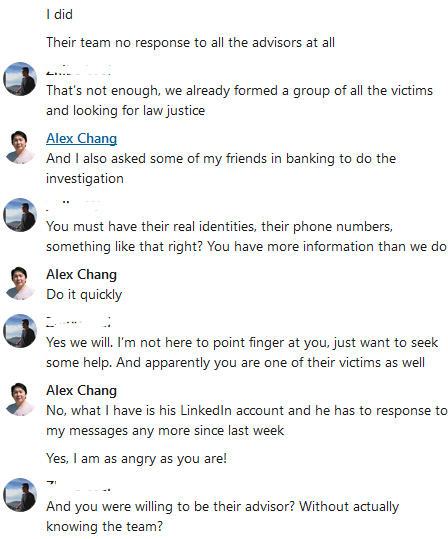Select avatar beside "And you were willing" message
Image resolution: width=448 pixels, height=539 pixels.
[x=20, y=495]
